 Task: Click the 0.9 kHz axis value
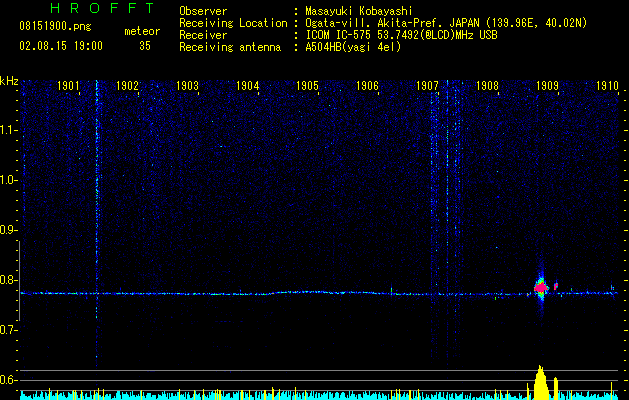tap(9, 230)
